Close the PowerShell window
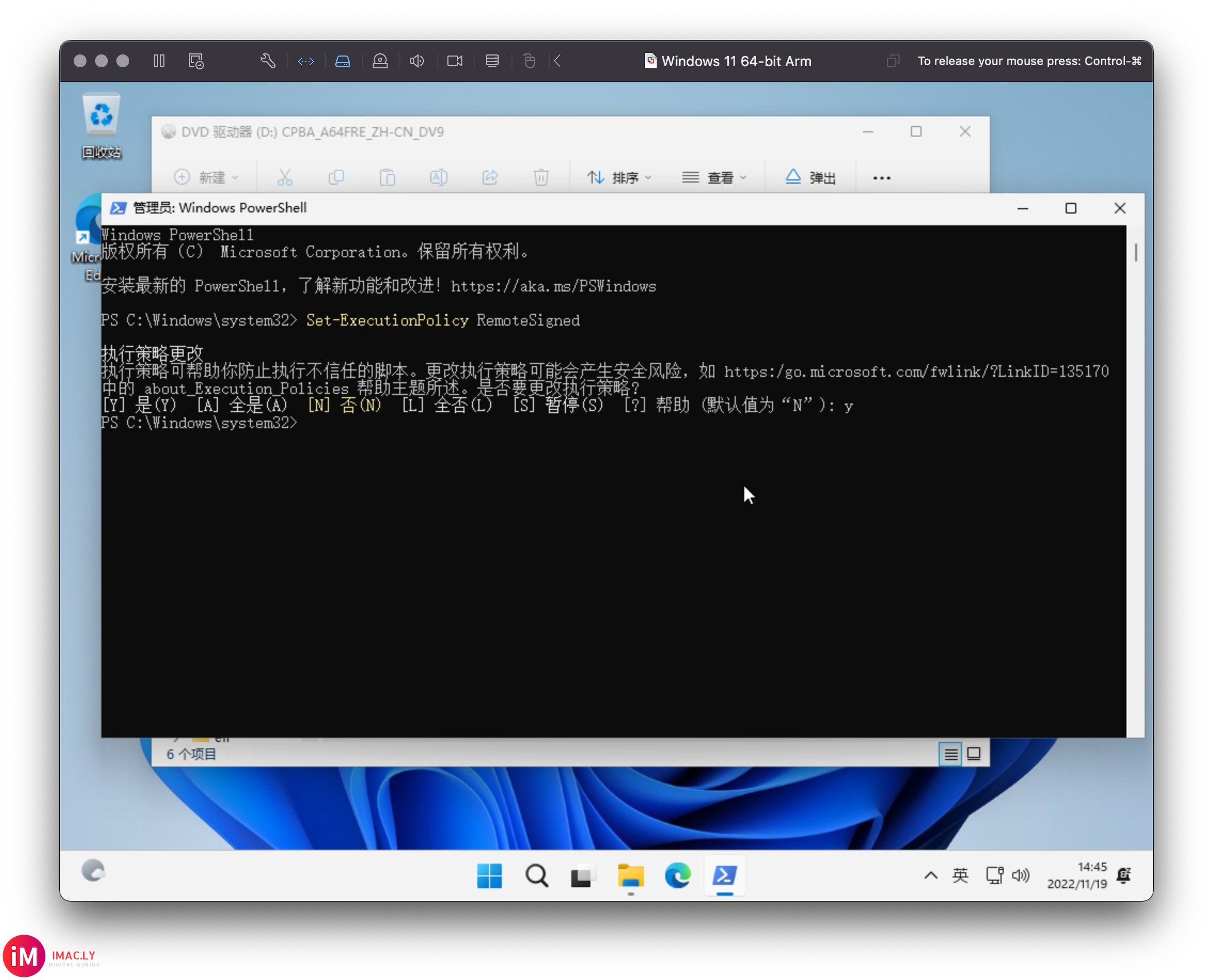1213x980 pixels. (1120, 208)
